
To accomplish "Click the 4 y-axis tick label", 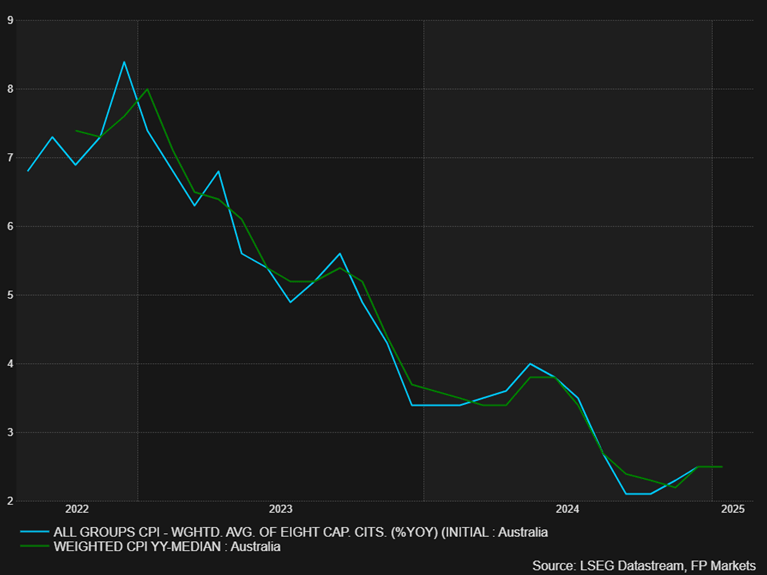I will click(10, 364).
